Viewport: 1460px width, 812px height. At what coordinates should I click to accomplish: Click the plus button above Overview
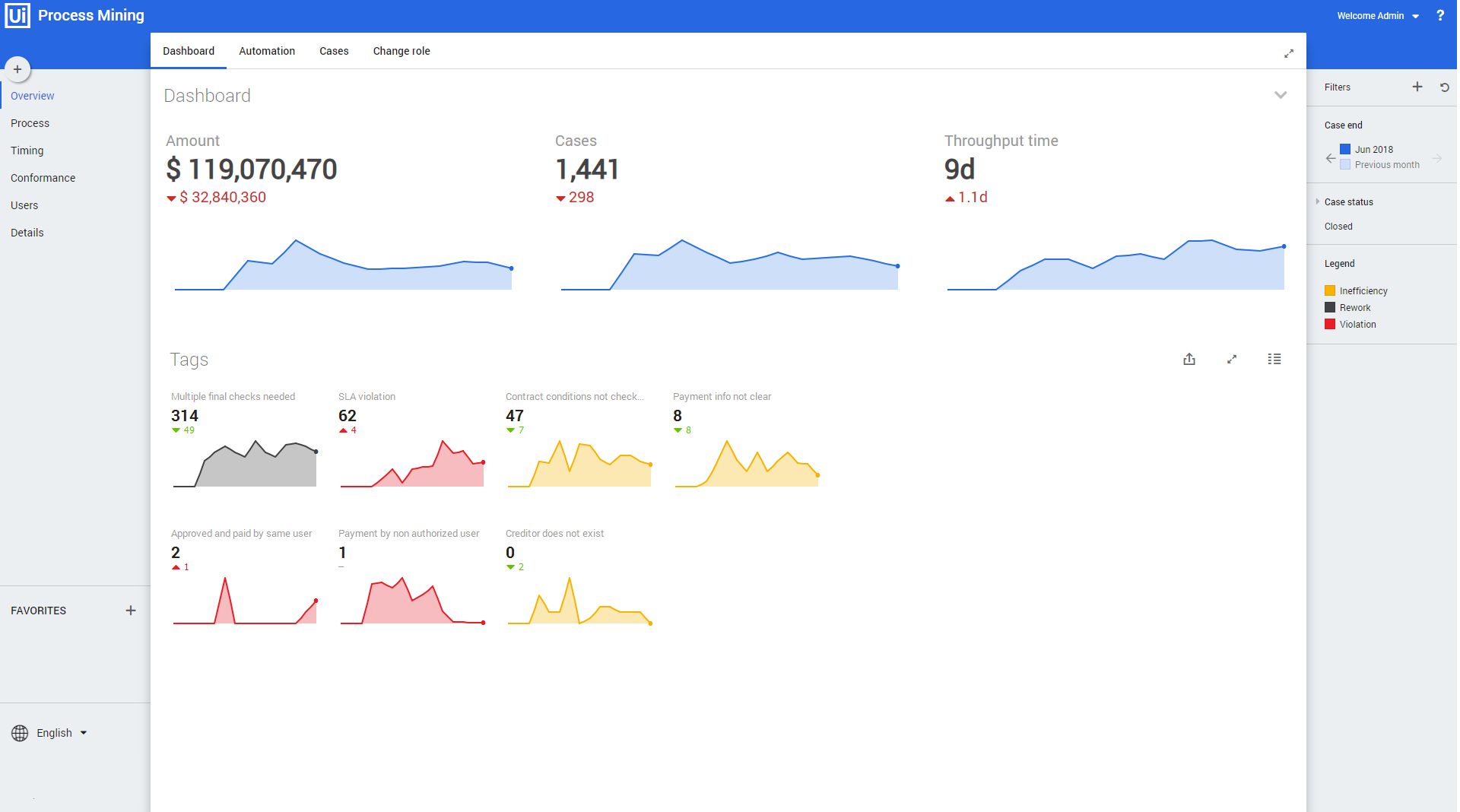point(17,69)
